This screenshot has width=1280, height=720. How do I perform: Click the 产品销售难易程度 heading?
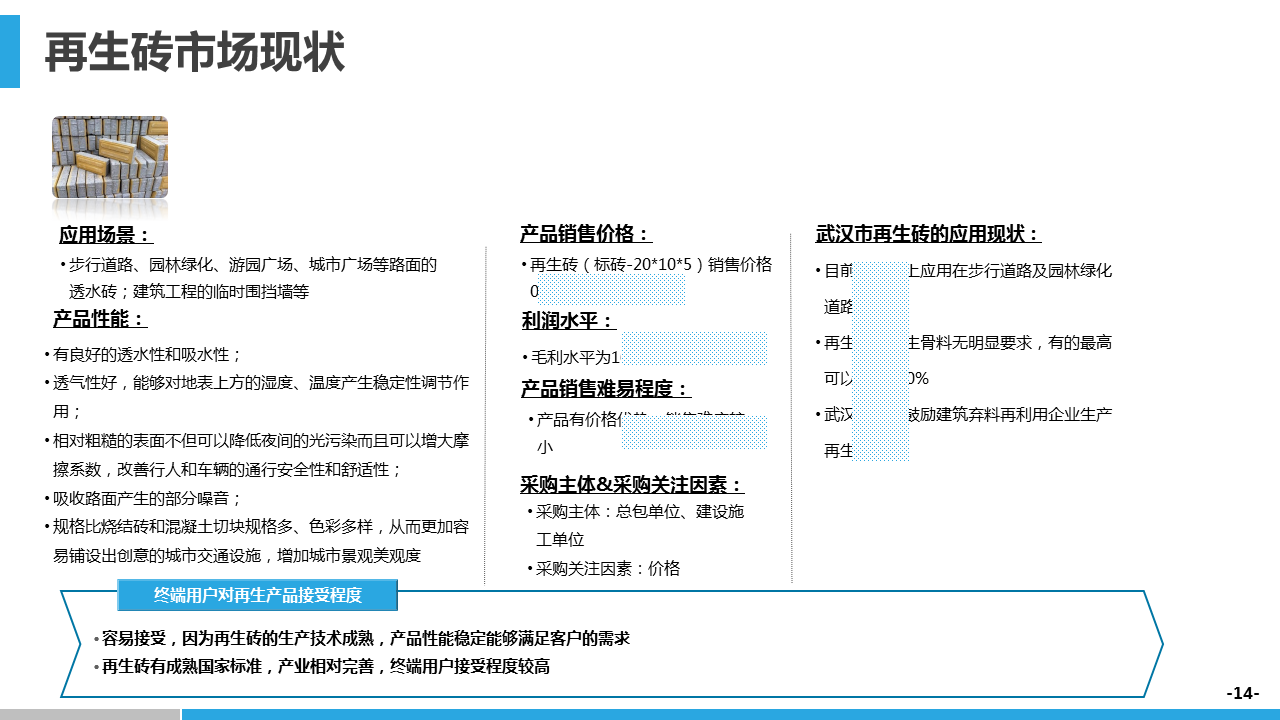click(605, 389)
